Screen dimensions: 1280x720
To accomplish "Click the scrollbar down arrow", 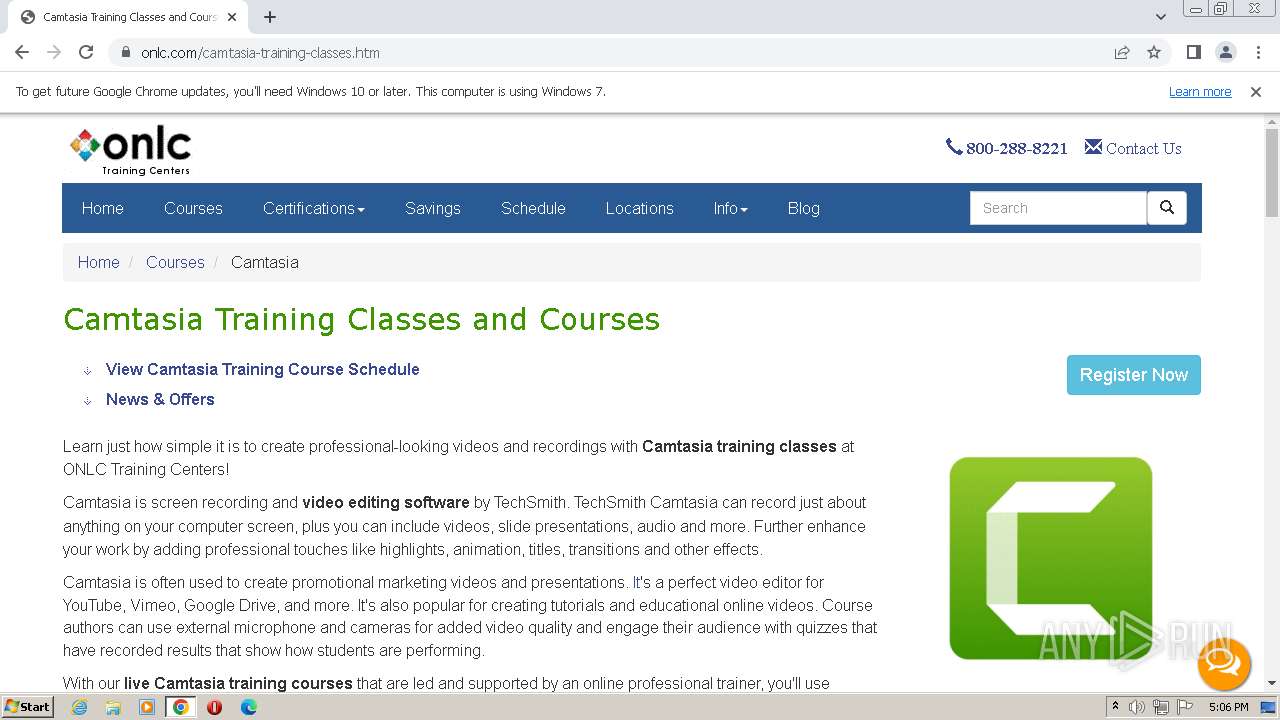I will pyautogui.click(x=1272, y=683).
